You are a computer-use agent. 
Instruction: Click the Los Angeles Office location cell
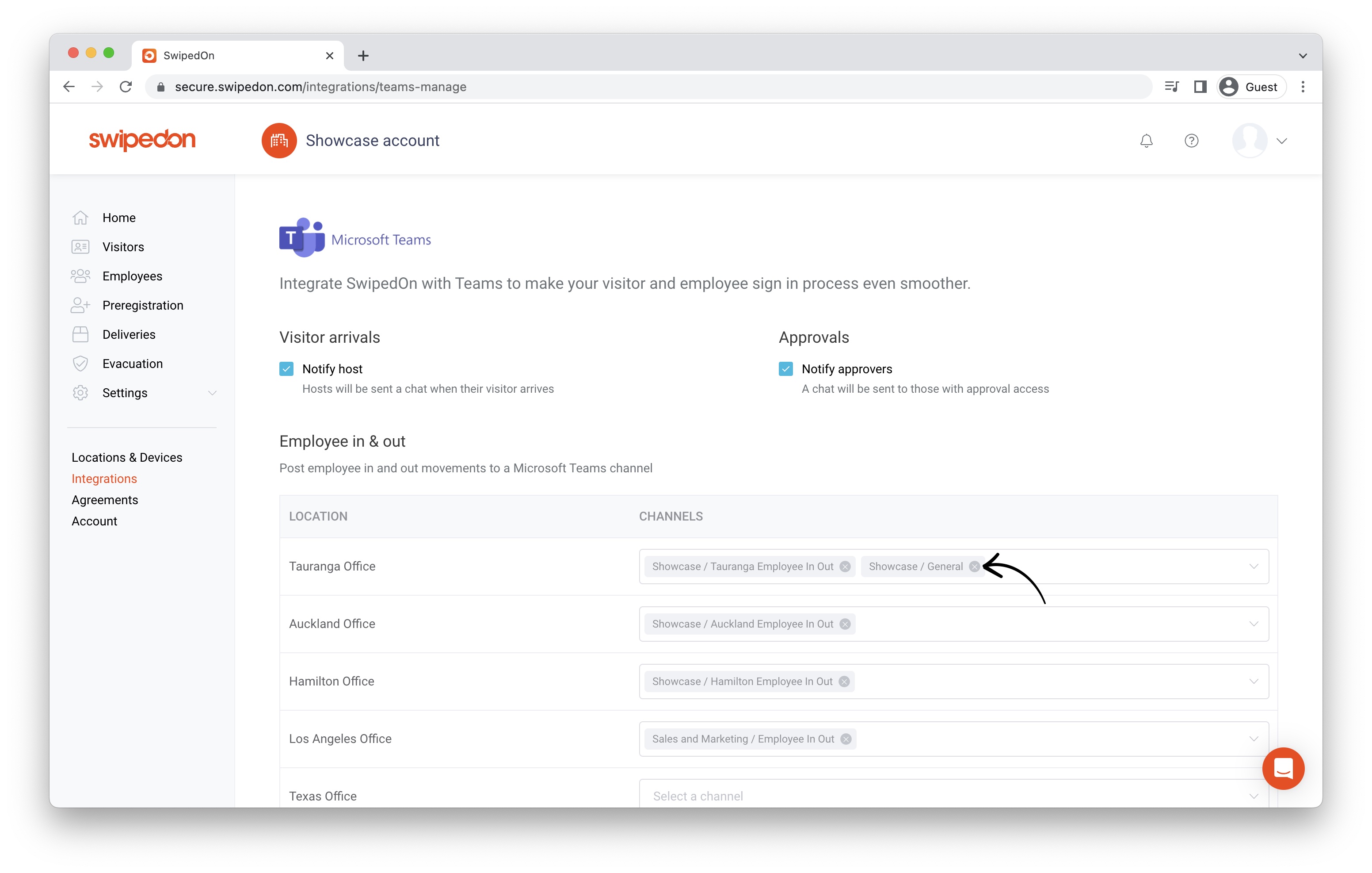point(340,739)
